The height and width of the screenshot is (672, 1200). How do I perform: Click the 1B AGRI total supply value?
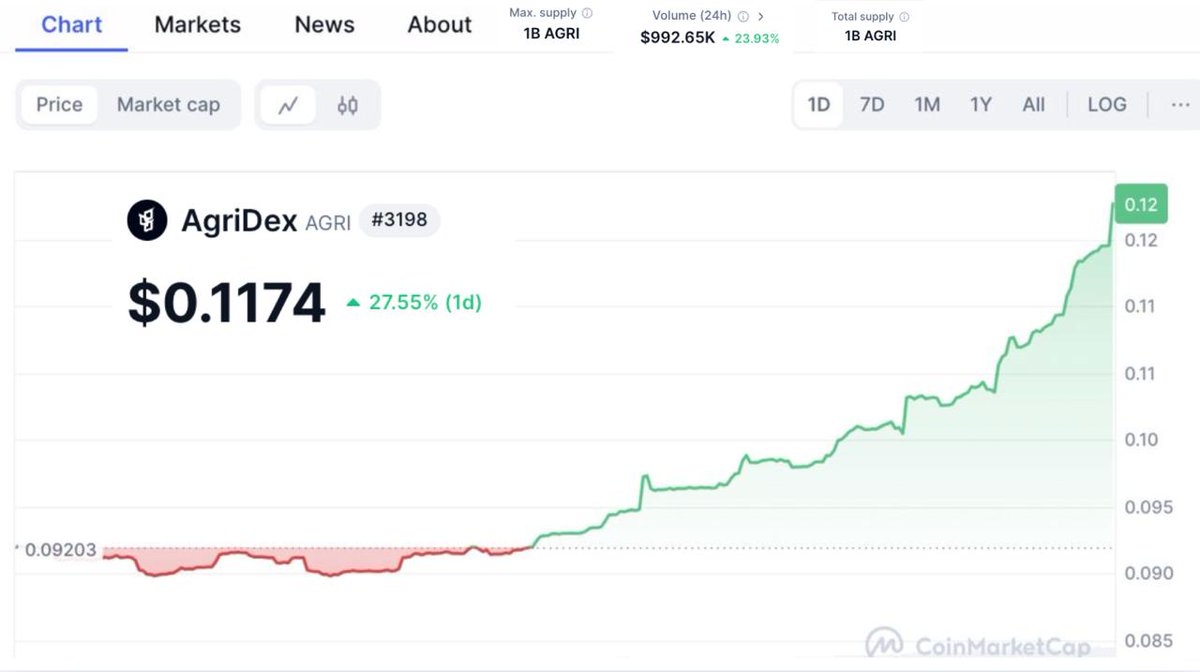(x=870, y=36)
